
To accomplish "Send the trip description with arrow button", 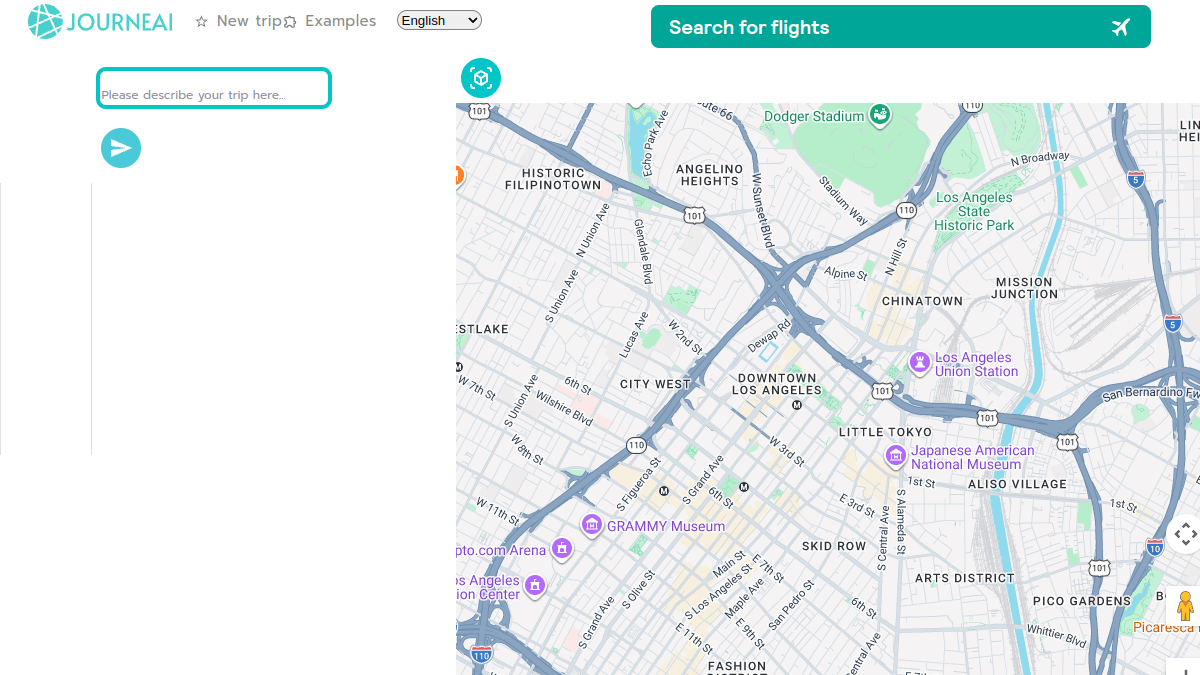I will pyautogui.click(x=121, y=148).
